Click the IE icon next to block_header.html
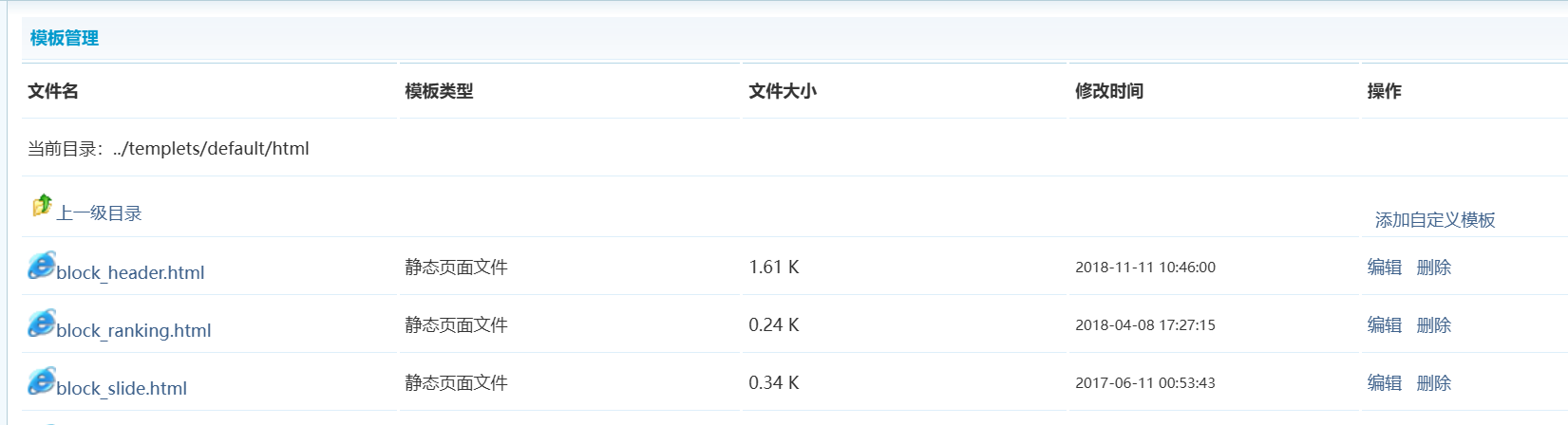1568x425 pixels. pyautogui.click(x=42, y=266)
